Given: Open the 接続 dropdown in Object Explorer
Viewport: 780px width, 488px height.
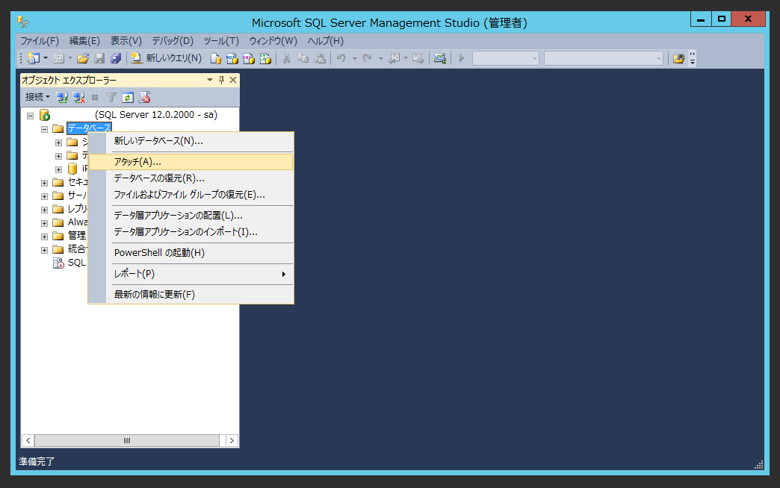Looking at the screenshot, I should [x=37, y=97].
